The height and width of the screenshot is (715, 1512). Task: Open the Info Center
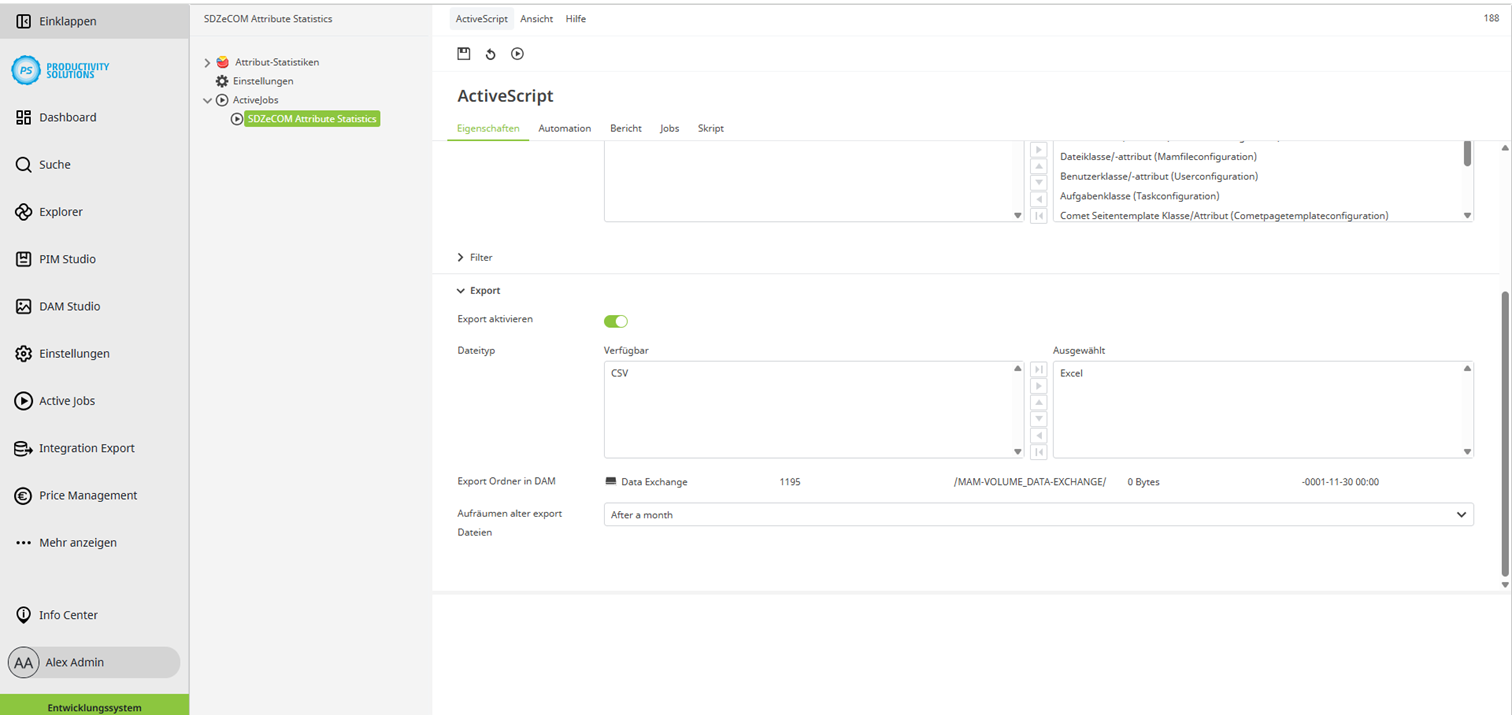coord(68,615)
